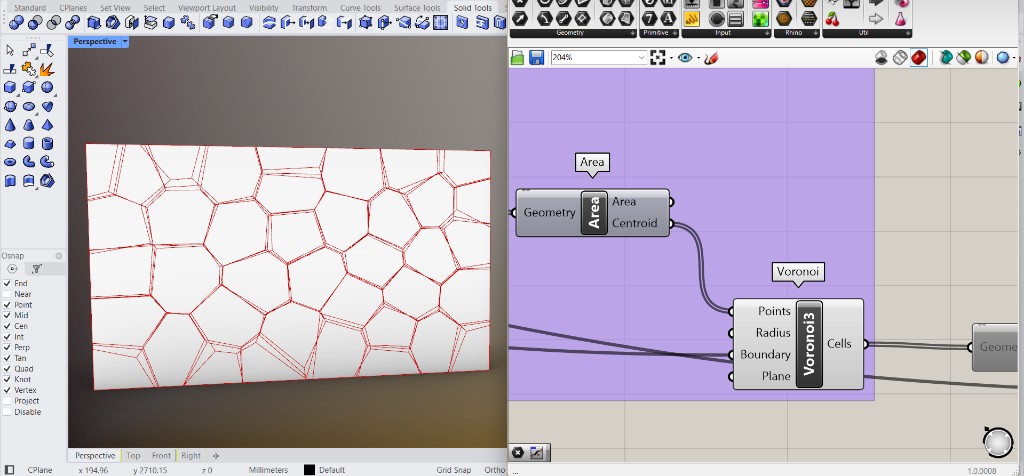Choose the Explode tool with orange burst
Image resolution: width=1024 pixels, height=476 pixels.
46,69
